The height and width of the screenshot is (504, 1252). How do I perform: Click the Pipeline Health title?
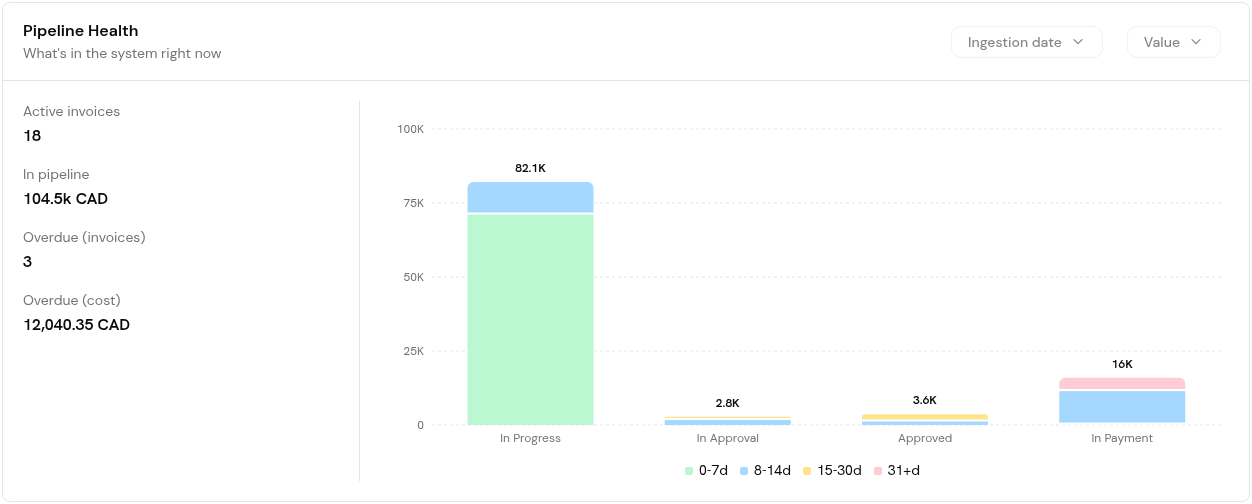(x=81, y=31)
